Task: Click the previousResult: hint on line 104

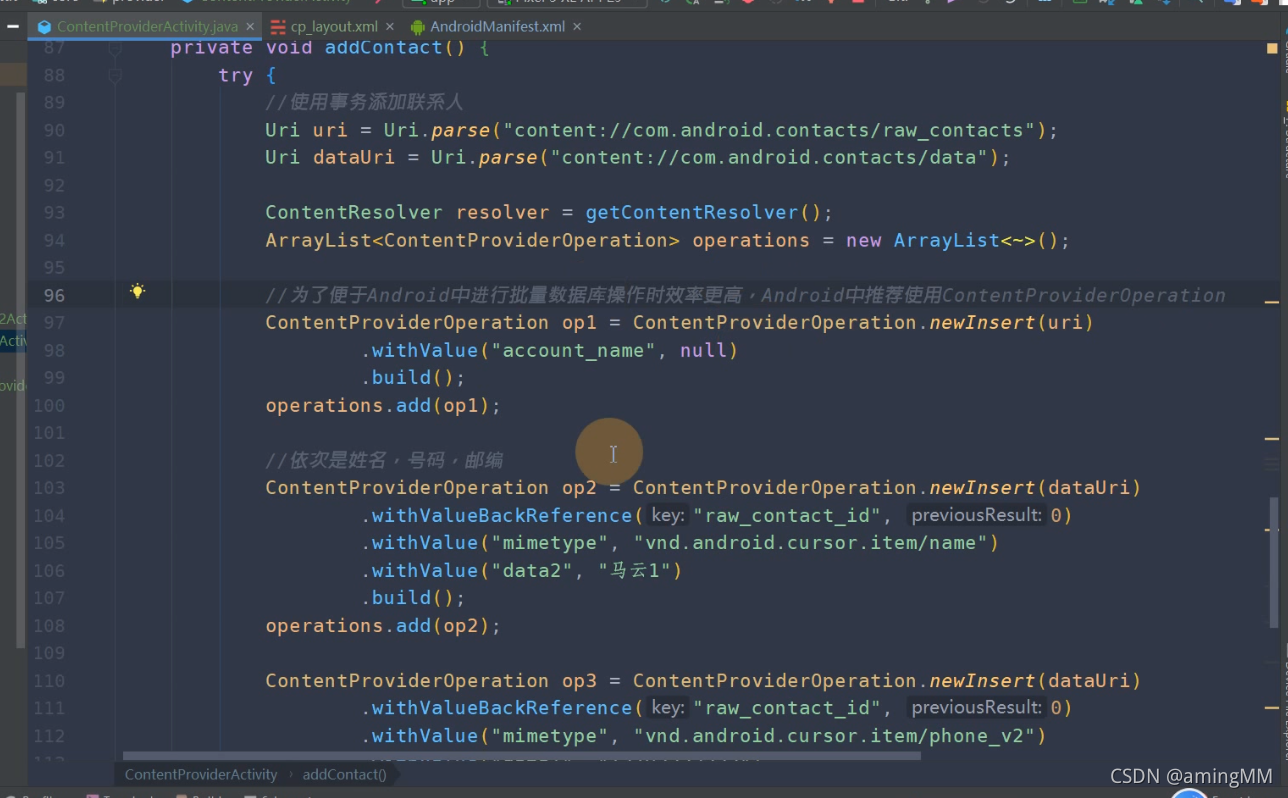Action: pyautogui.click(x=976, y=515)
